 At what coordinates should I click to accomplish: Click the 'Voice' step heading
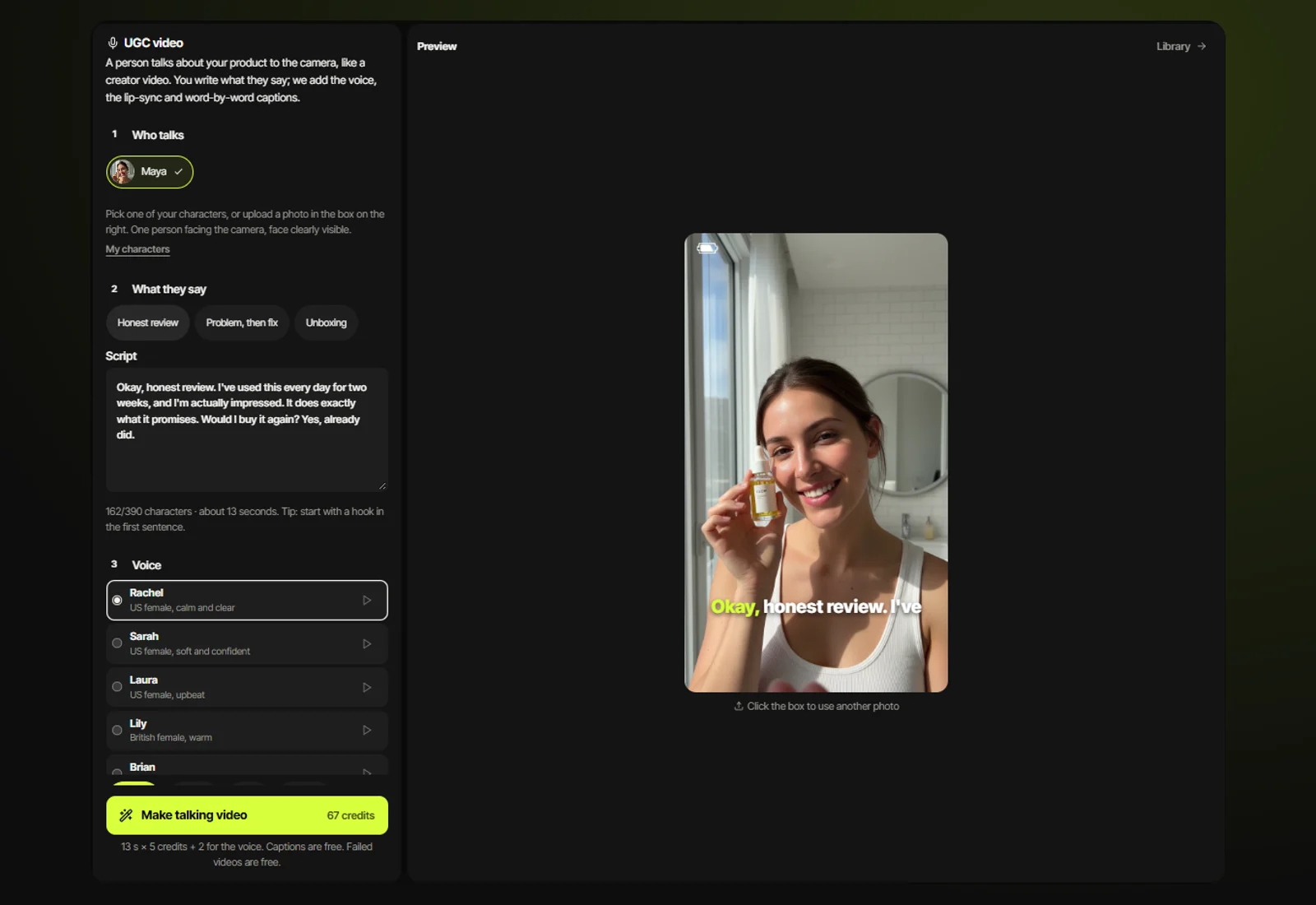[146, 565]
